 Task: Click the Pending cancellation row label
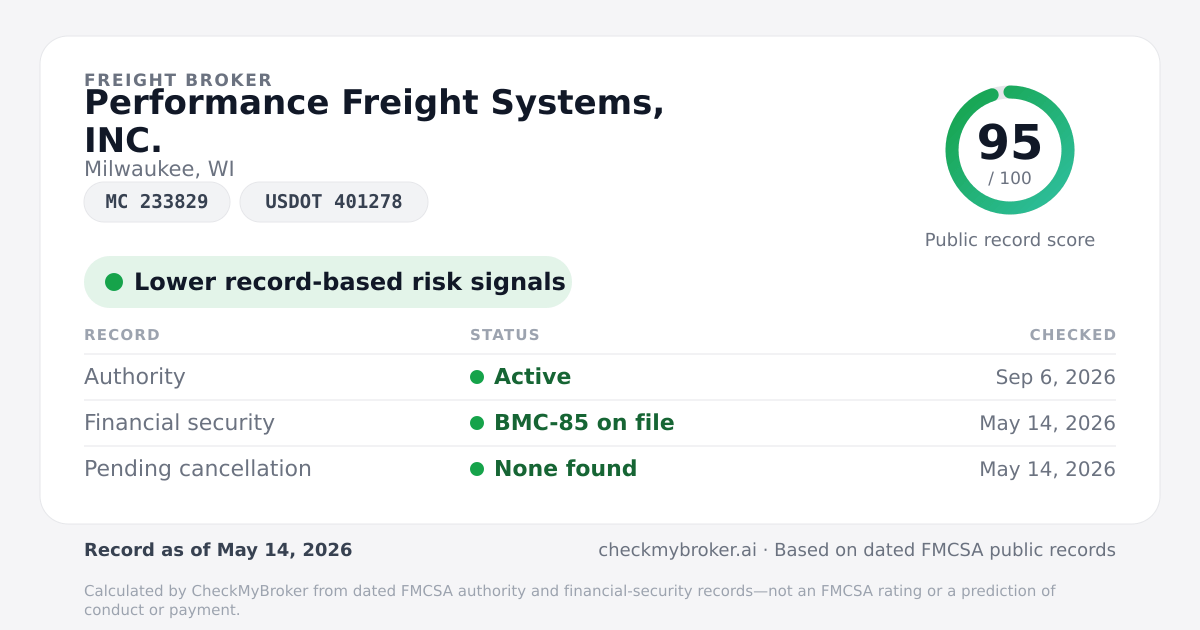tap(198, 469)
